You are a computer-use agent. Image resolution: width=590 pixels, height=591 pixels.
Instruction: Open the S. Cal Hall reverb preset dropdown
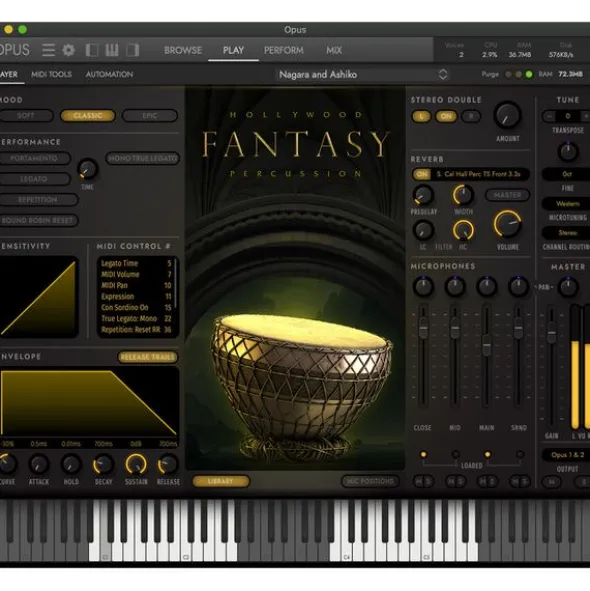(x=480, y=174)
